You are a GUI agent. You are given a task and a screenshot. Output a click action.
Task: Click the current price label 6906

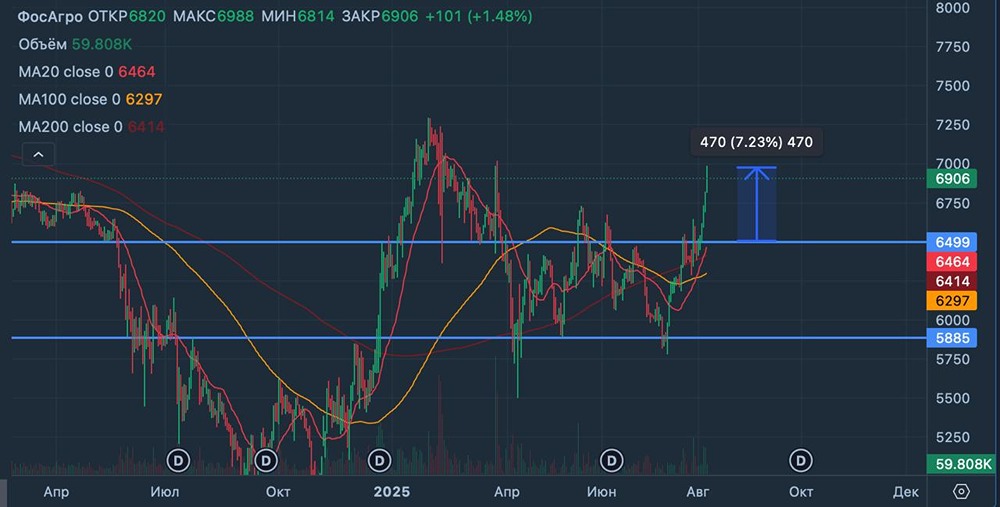pos(952,179)
